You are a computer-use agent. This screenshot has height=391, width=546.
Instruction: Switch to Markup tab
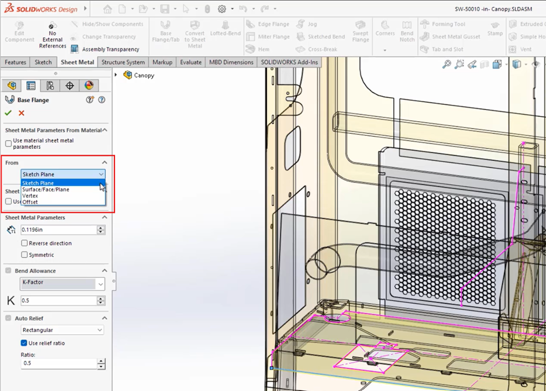[x=162, y=62]
